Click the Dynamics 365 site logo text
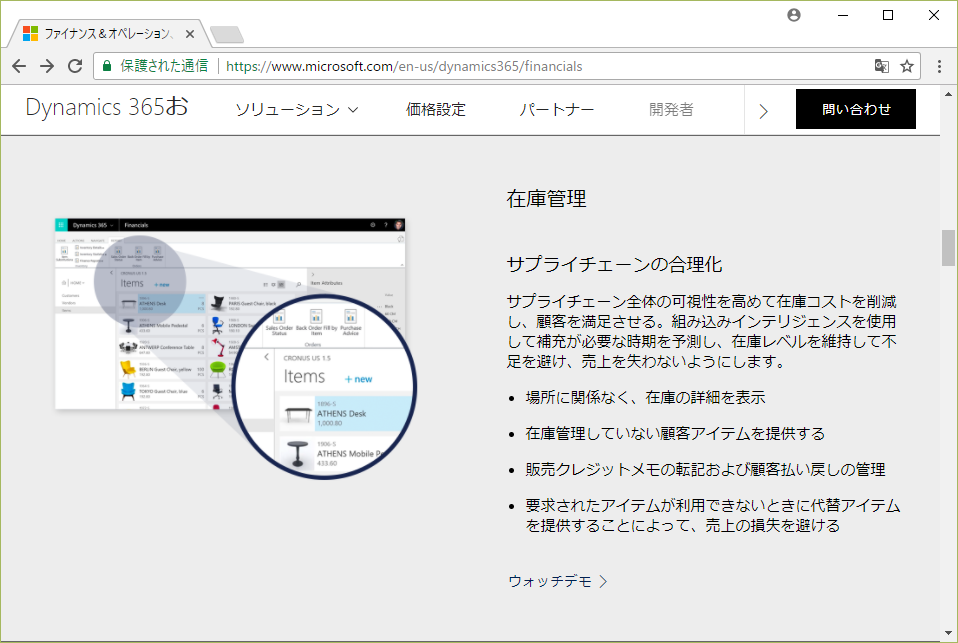958x643 pixels. point(106,107)
